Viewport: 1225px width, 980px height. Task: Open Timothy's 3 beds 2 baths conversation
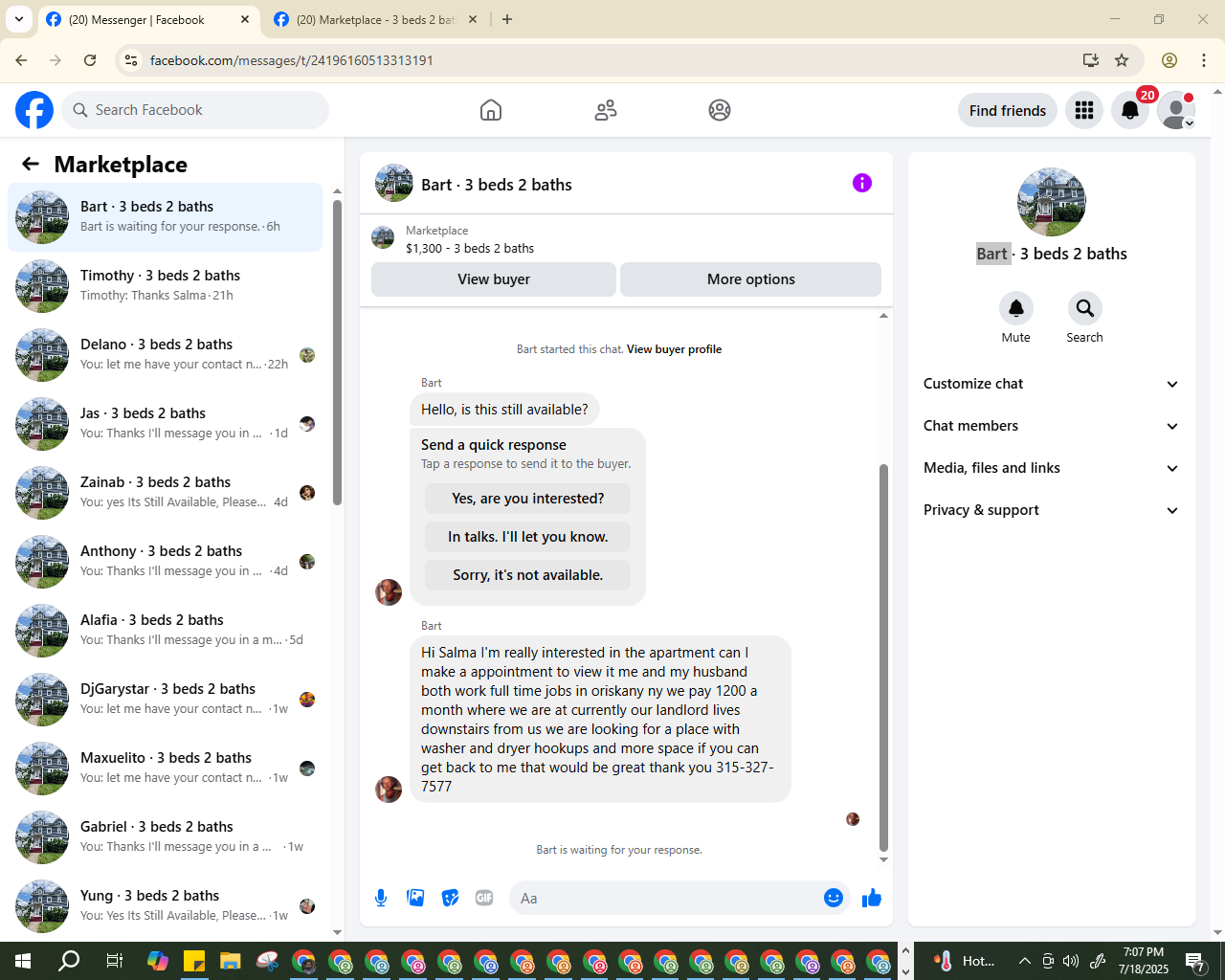click(x=166, y=286)
